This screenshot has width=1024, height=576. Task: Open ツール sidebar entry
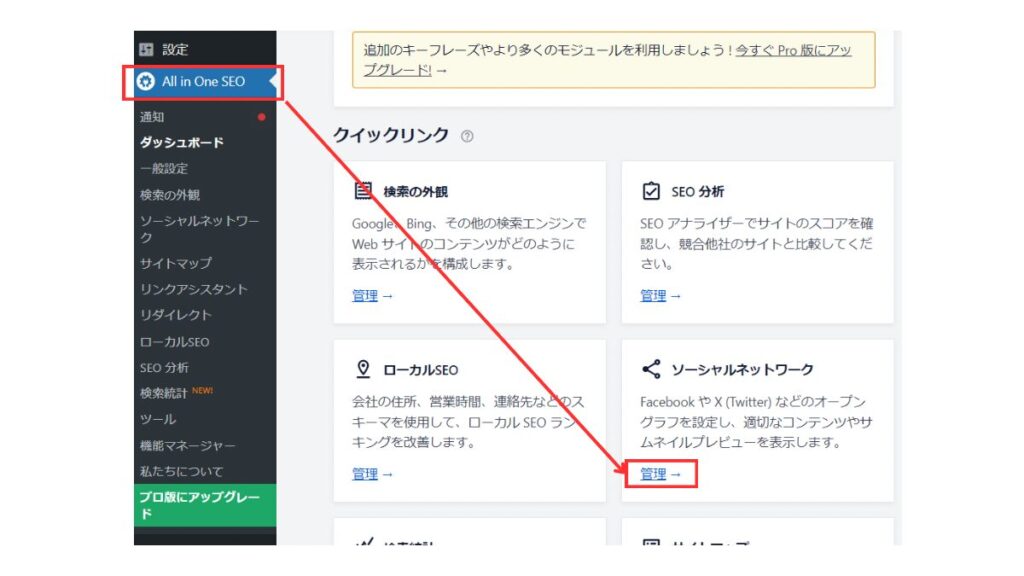(x=158, y=419)
